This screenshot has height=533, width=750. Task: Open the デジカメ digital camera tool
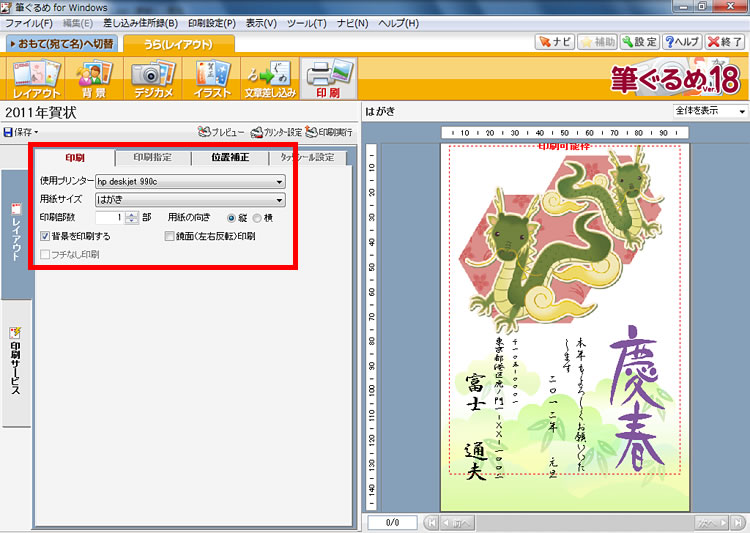[153, 79]
